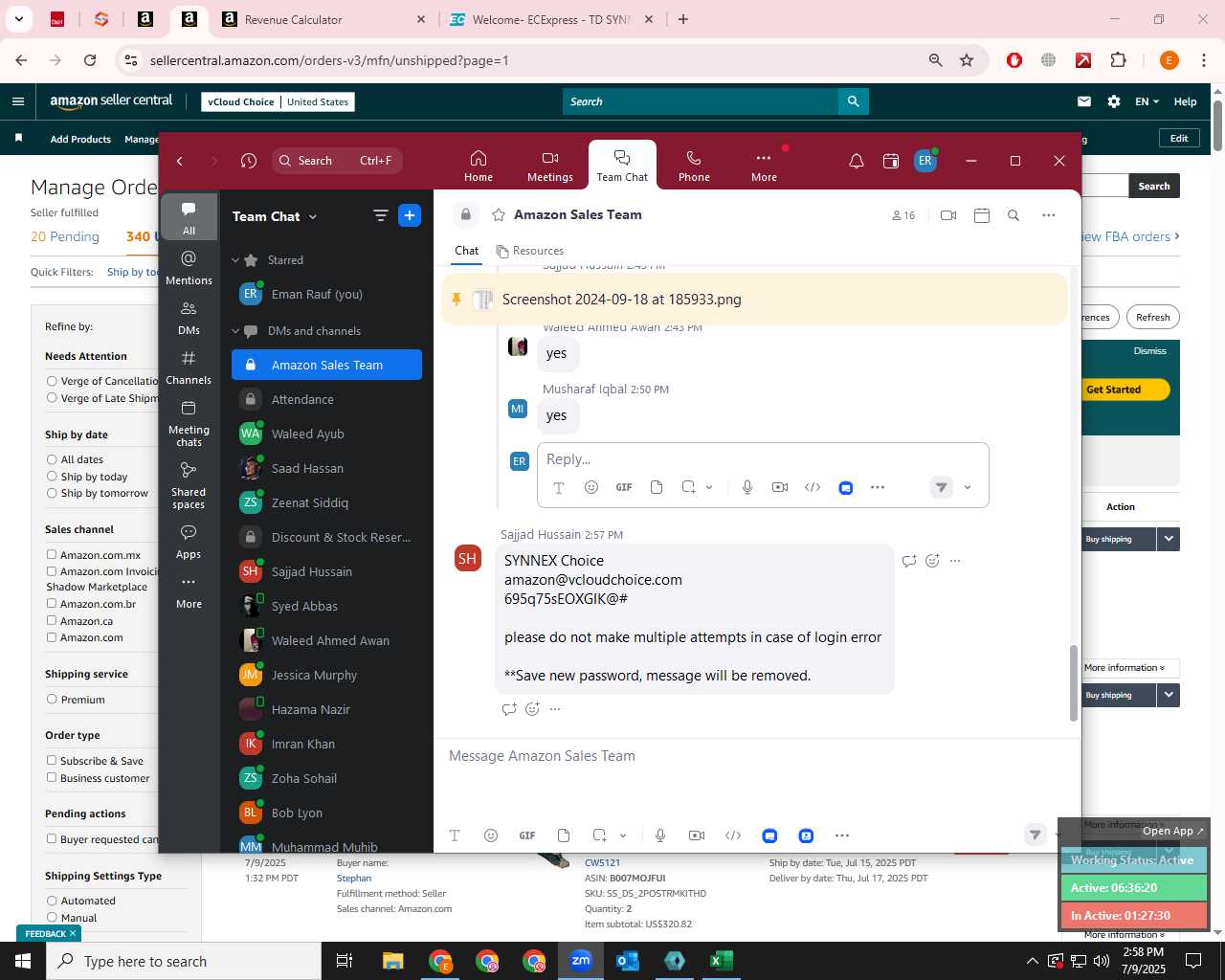
Task: Click the Zoom notifications bell icon
Action: 857,161
